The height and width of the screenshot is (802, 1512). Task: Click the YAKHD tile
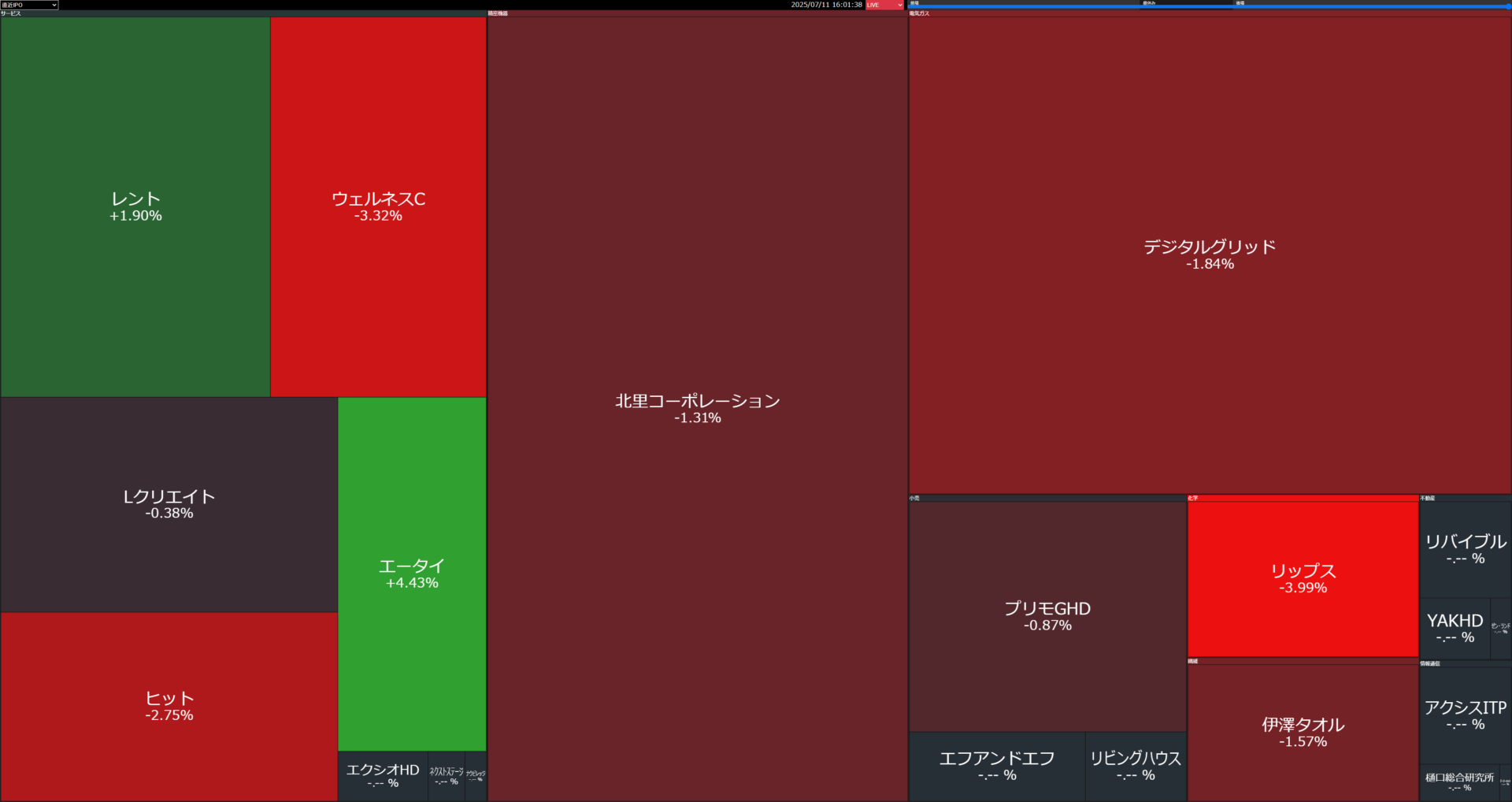point(1455,629)
